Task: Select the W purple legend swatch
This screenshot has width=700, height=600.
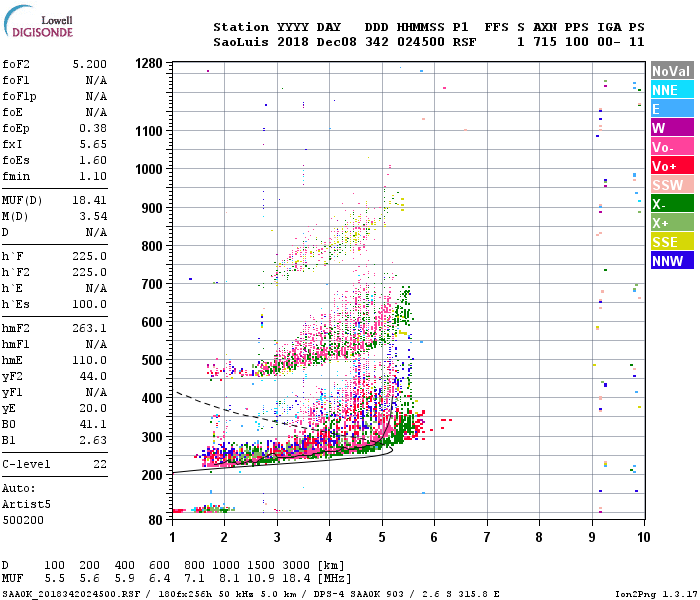Action: point(672,128)
